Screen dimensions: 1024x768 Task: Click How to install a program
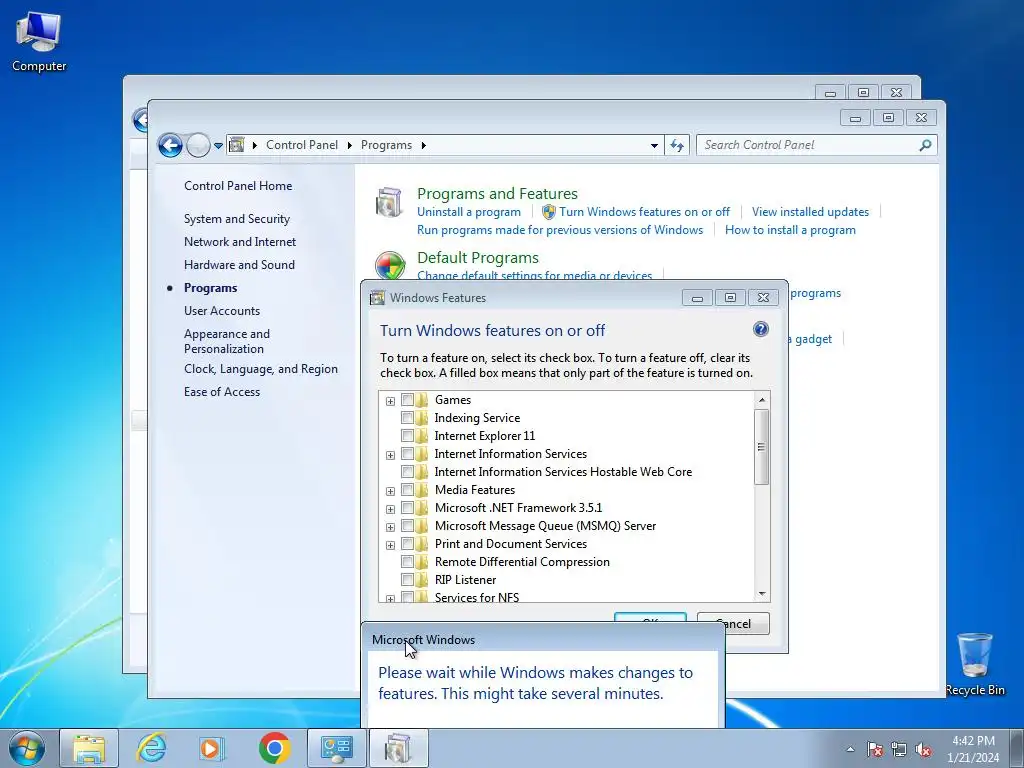tap(790, 230)
